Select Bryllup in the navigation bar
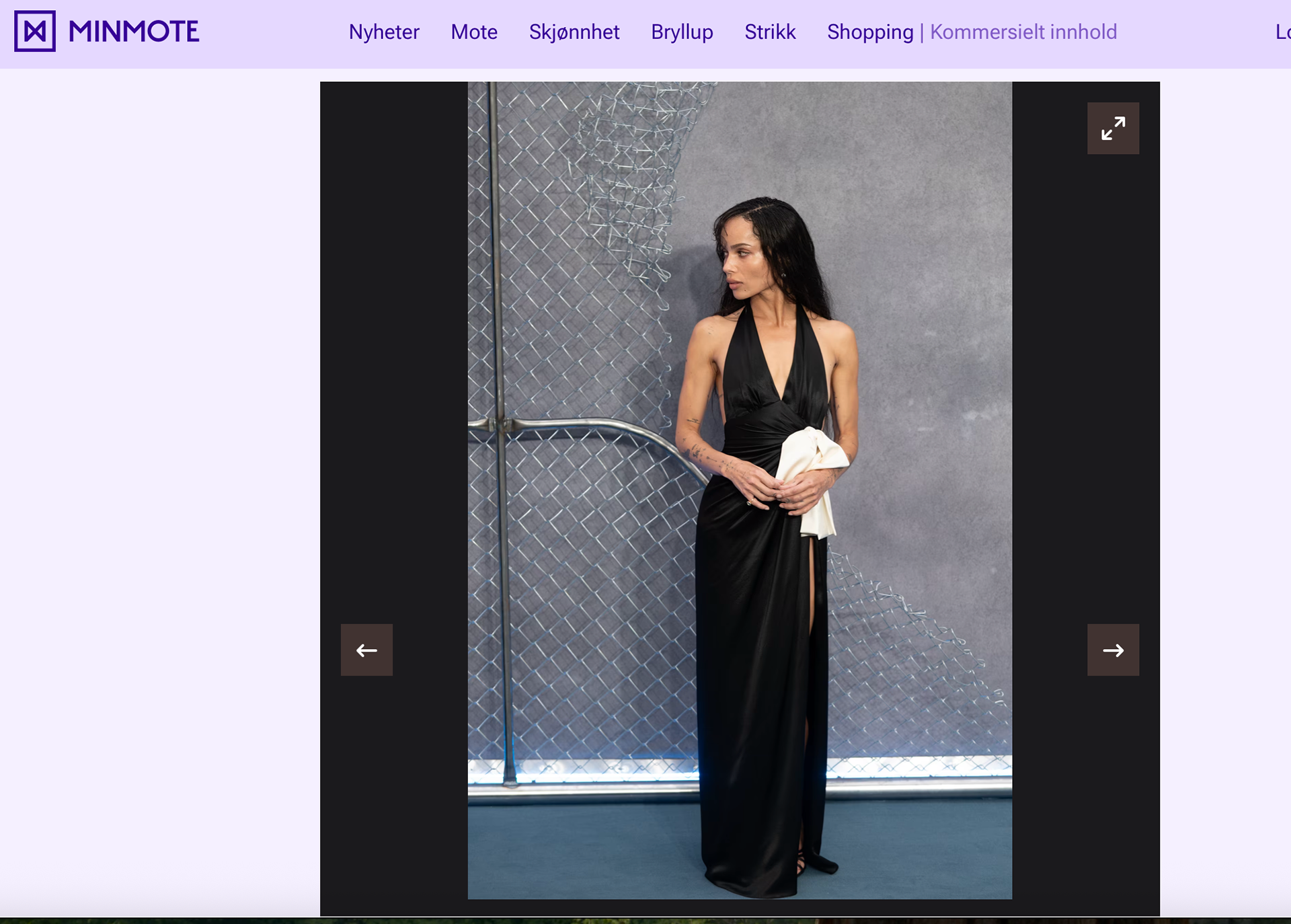Screen dimensions: 1291x924 [x=682, y=32]
